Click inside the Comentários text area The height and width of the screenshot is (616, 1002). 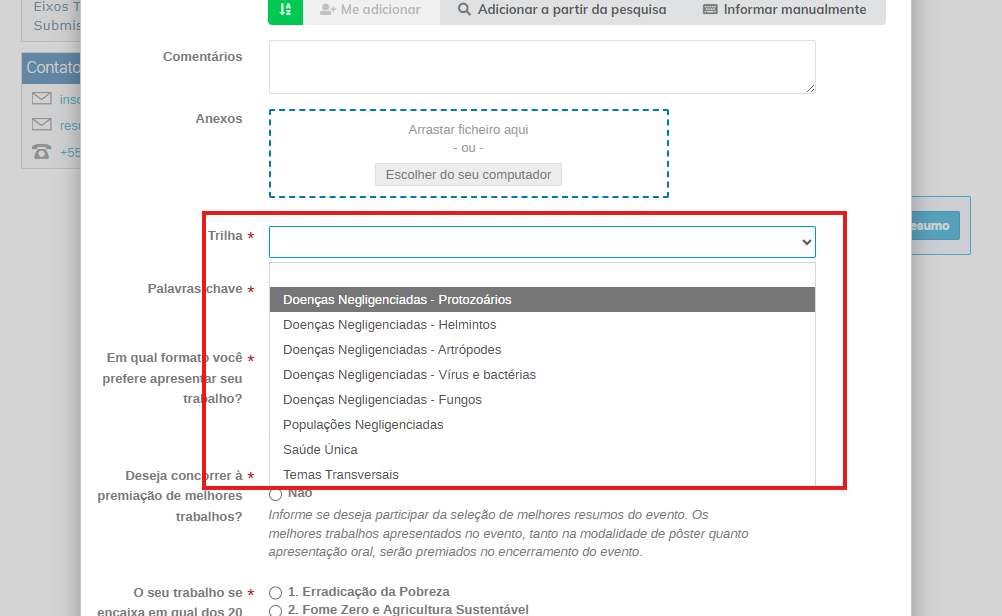542,67
